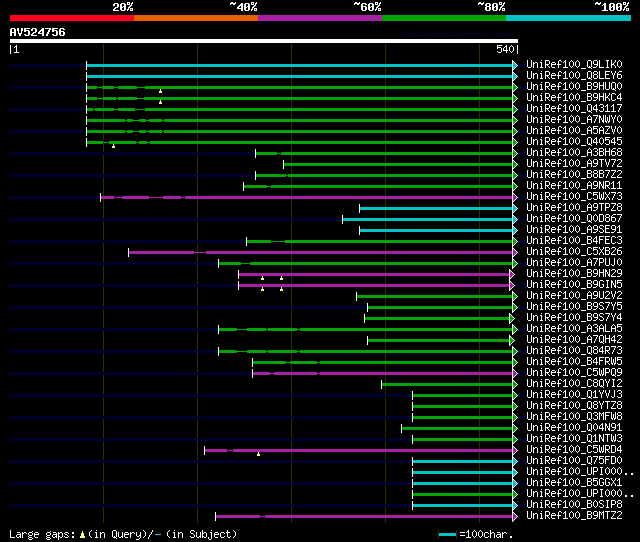
Task: Open hit UniRef100_B9HKC4
Action: click(x=574, y=98)
